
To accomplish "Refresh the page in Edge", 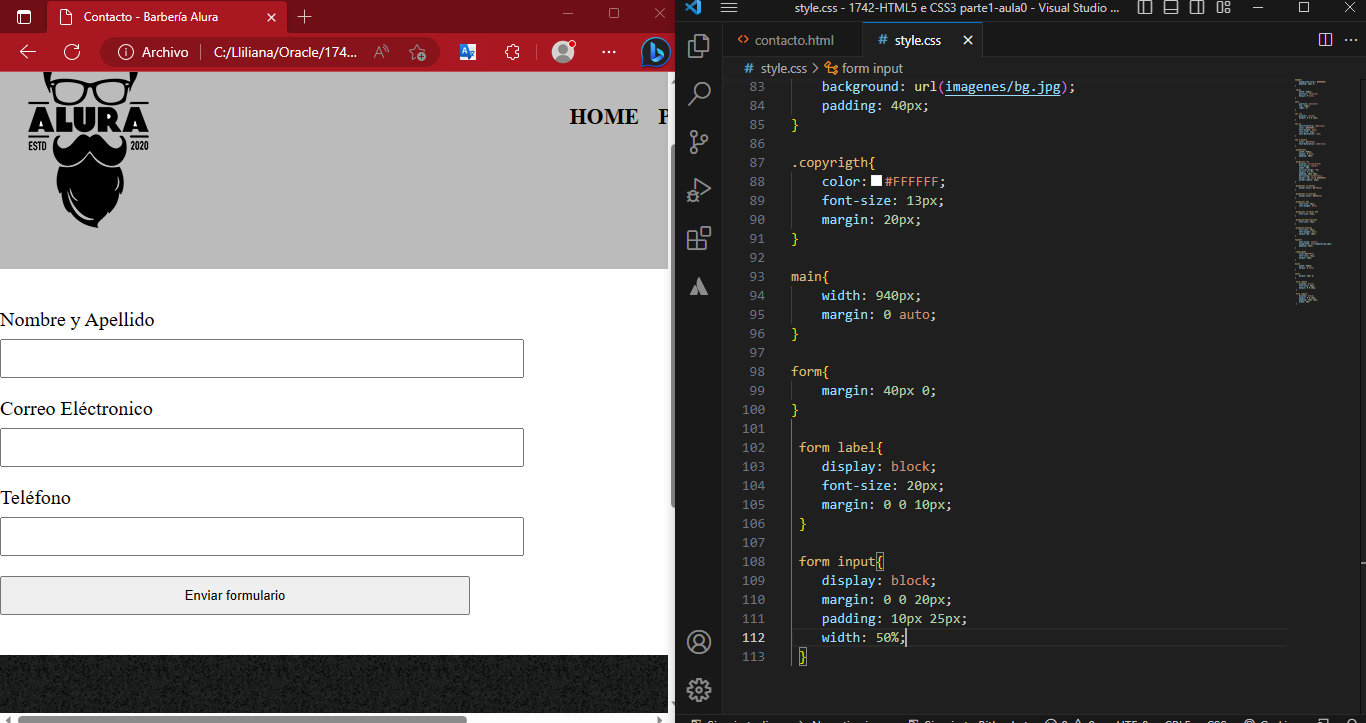I will pos(72,52).
